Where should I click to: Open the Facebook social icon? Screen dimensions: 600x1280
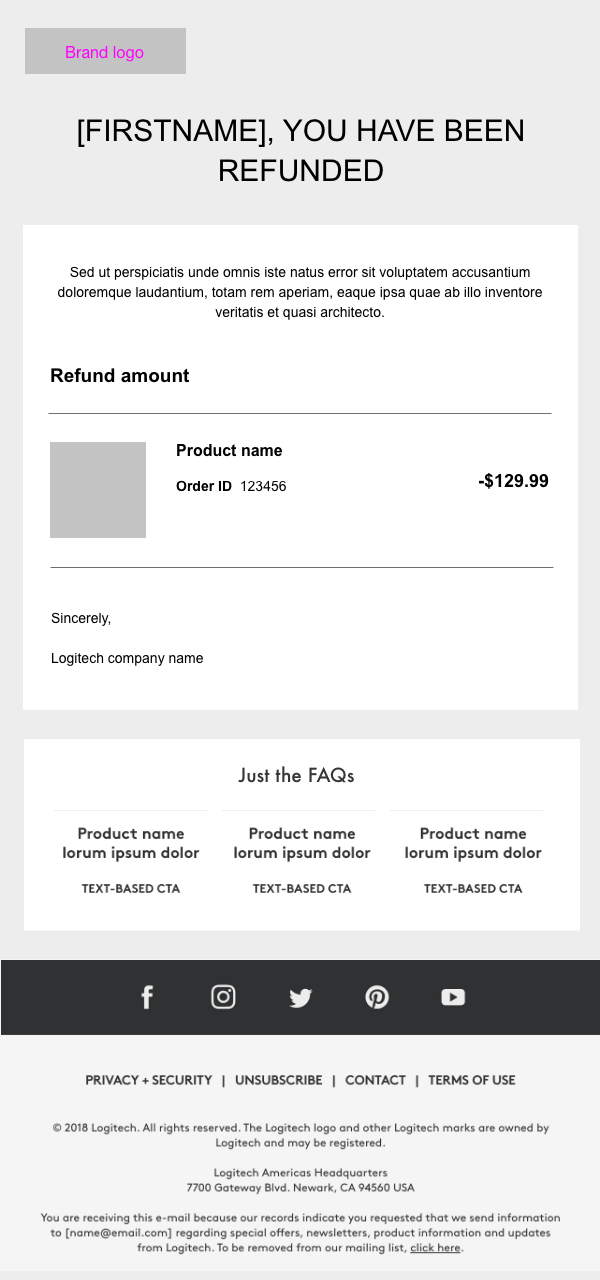point(147,997)
